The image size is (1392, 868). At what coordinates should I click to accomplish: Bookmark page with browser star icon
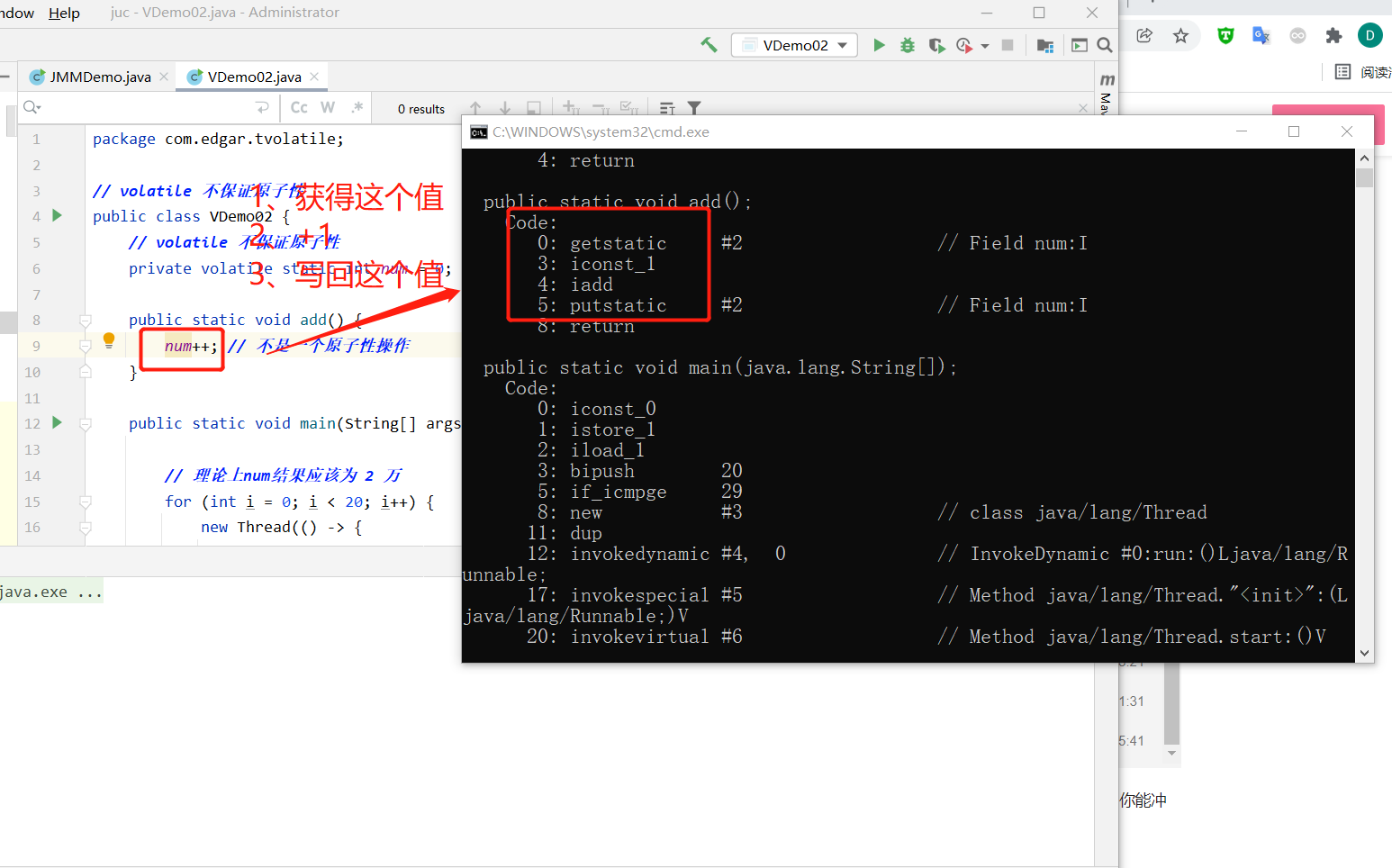click(x=1180, y=35)
